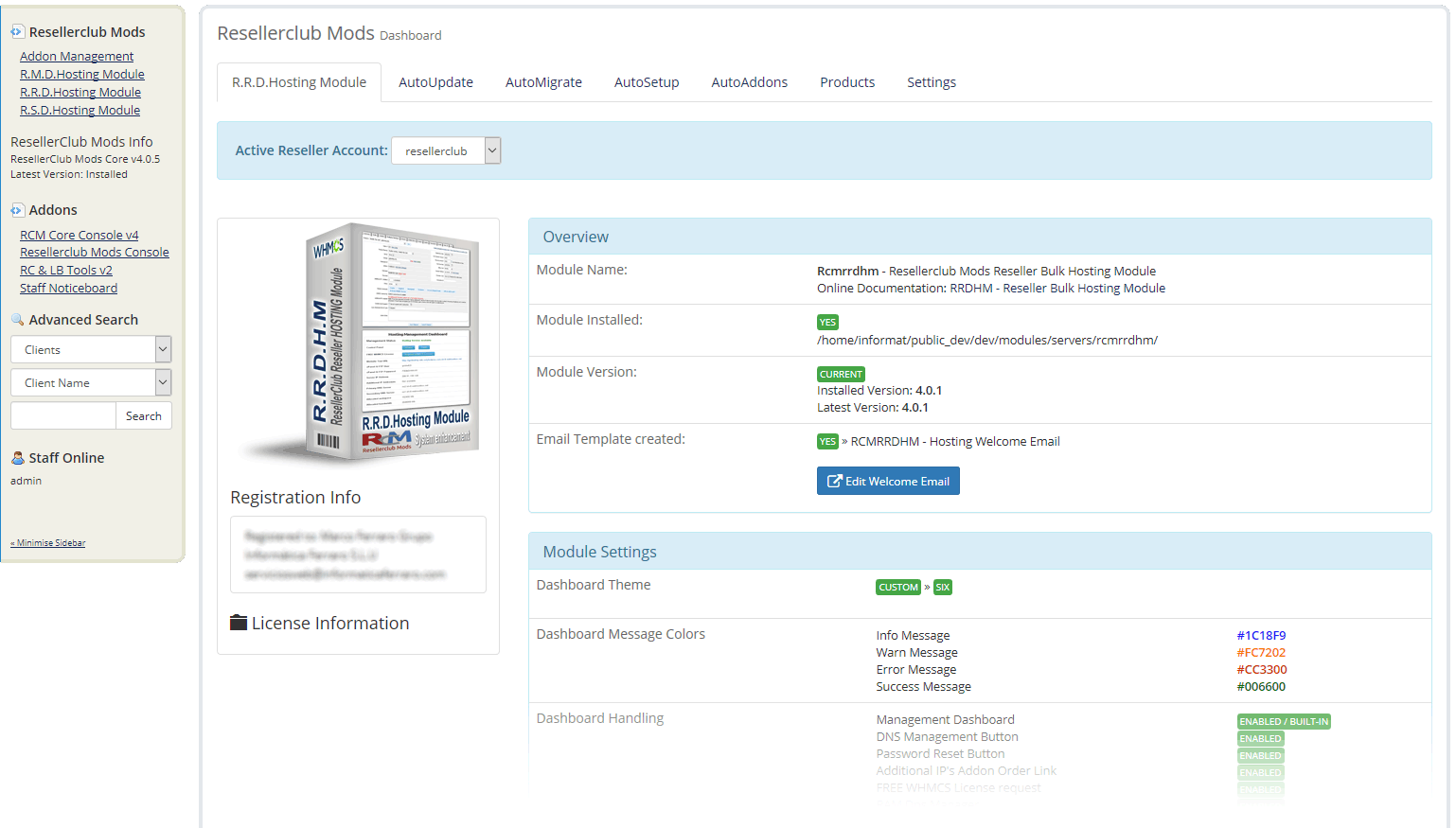Screen dimensions: 1456x828
Task: Click the Error Message color code #CC3300
Action: (1262, 670)
